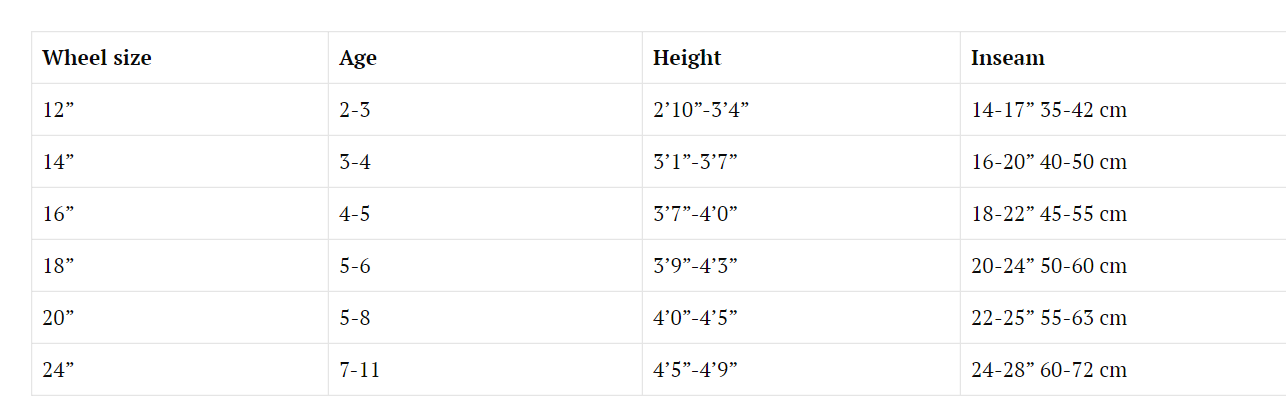The image size is (1286, 418).
Task: Select the 20” wheel size cell
Action: pos(180,318)
